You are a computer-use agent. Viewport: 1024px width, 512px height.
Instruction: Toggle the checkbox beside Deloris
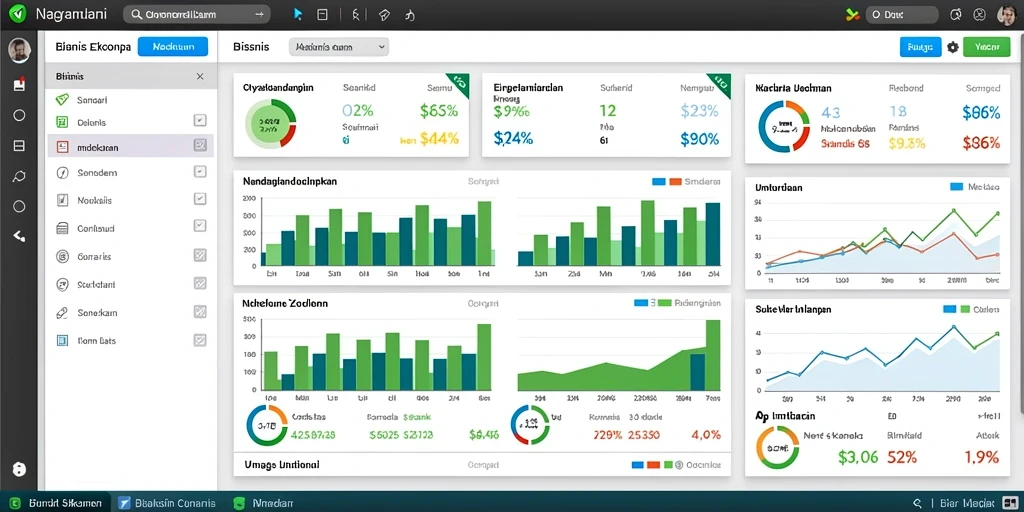pyautogui.click(x=200, y=120)
